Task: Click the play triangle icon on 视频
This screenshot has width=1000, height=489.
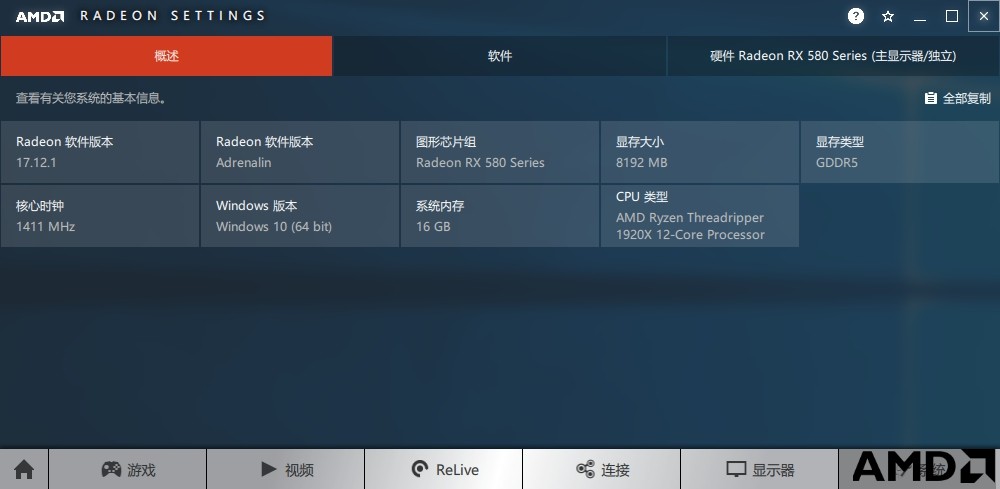Action: click(268, 469)
